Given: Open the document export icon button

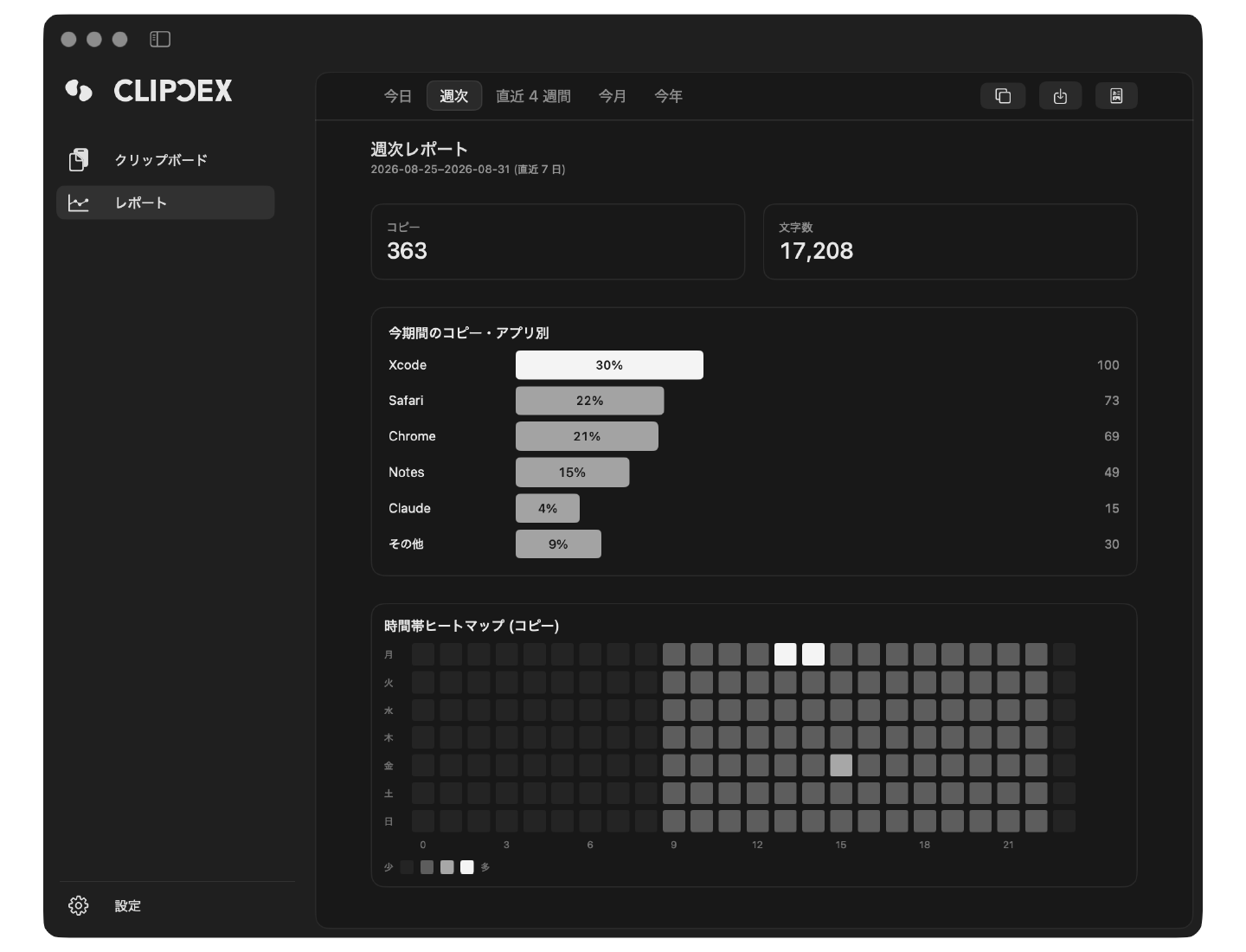Looking at the screenshot, I should pyautogui.click(x=1116, y=96).
